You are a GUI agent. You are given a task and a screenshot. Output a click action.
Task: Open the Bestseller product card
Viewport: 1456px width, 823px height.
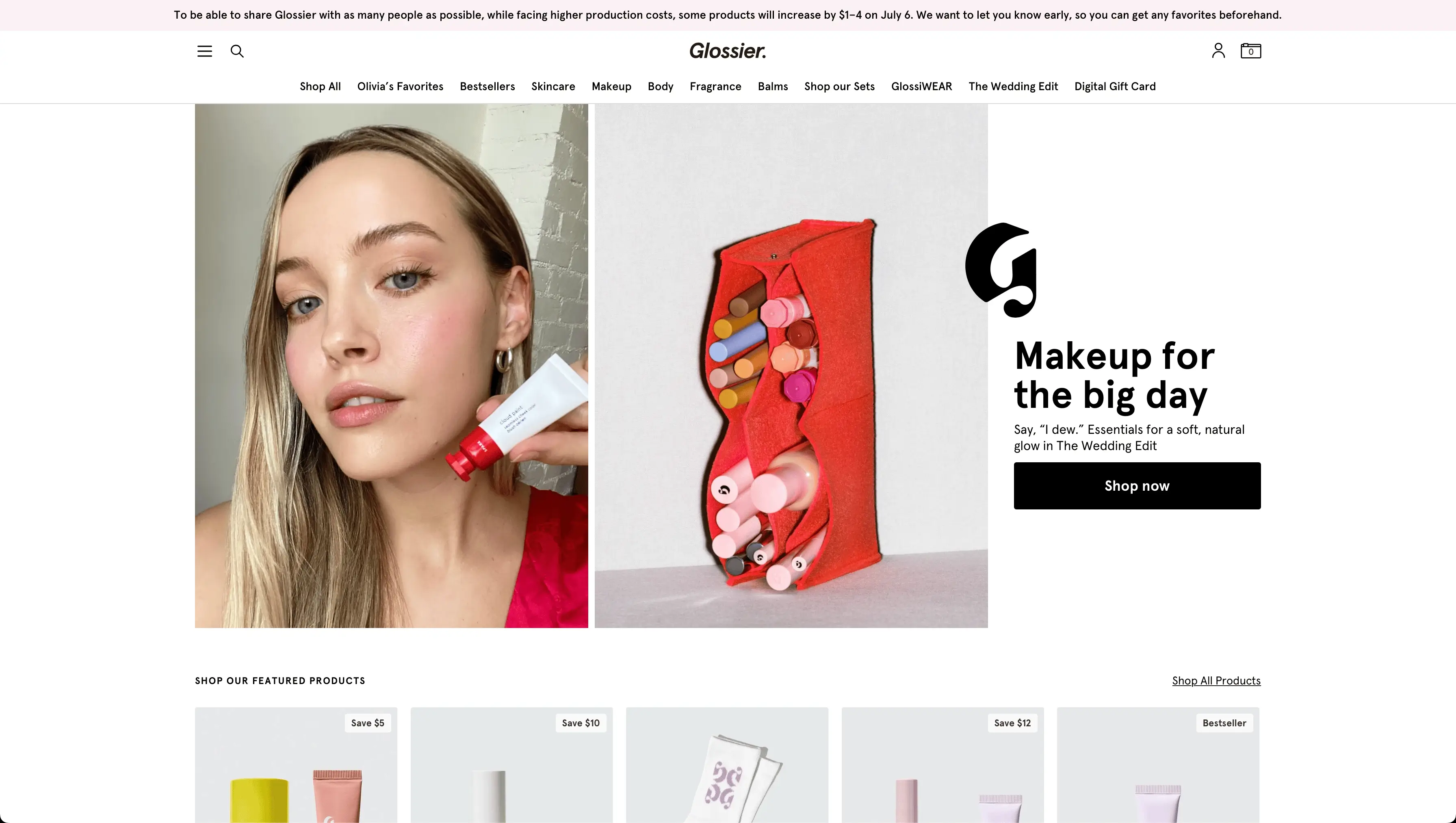[x=1158, y=765]
